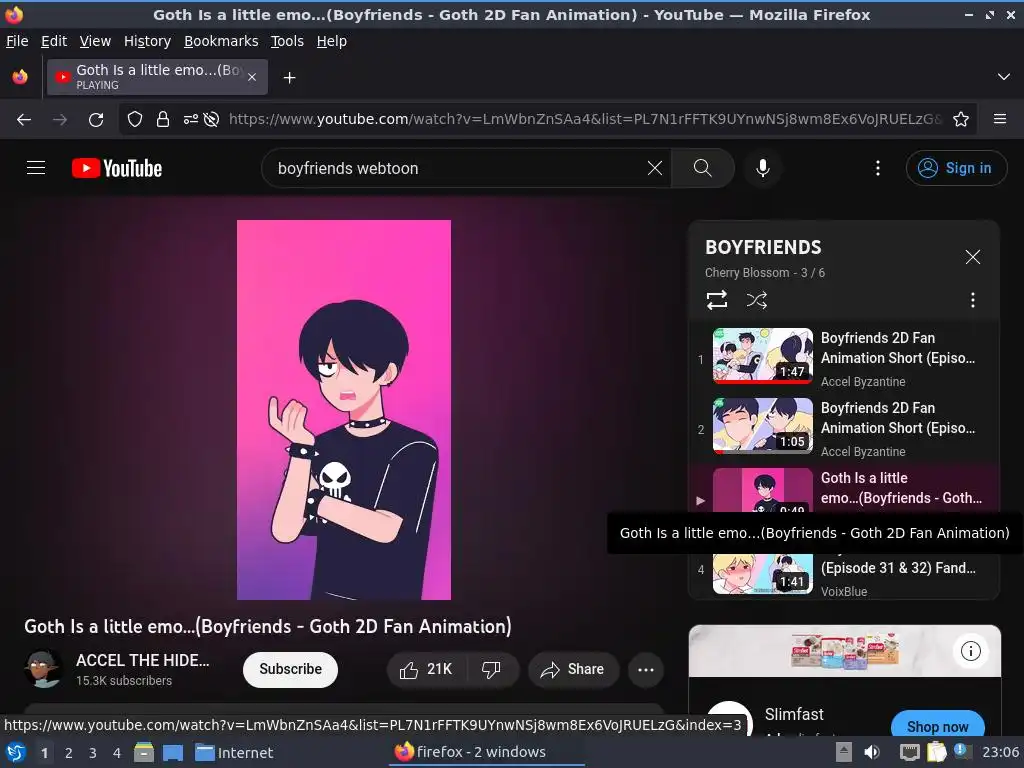The height and width of the screenshot is (768, 1024).
Task: Reload the page
Action: point(96,120)
